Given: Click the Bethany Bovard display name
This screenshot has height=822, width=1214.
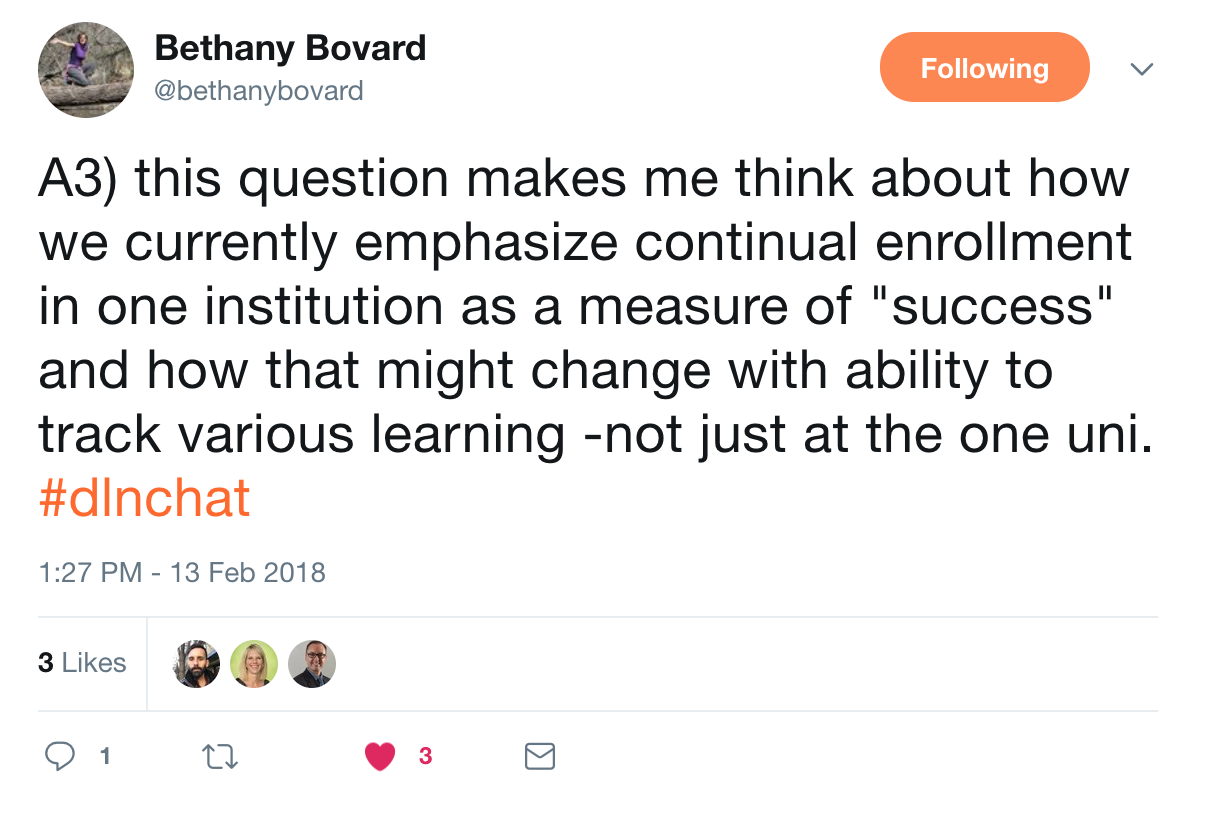Looking at the screenshot, I should [x=290, y=48].
